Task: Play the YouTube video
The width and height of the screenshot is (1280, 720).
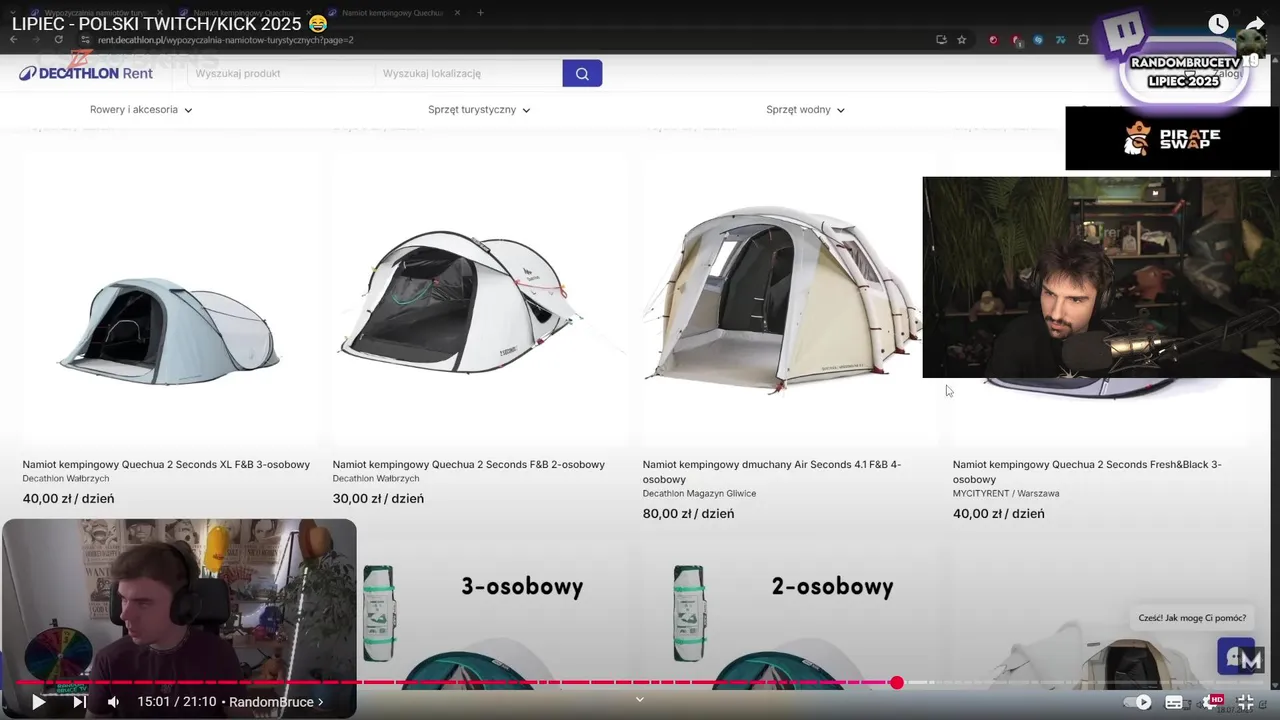Action: click(38, 702)
